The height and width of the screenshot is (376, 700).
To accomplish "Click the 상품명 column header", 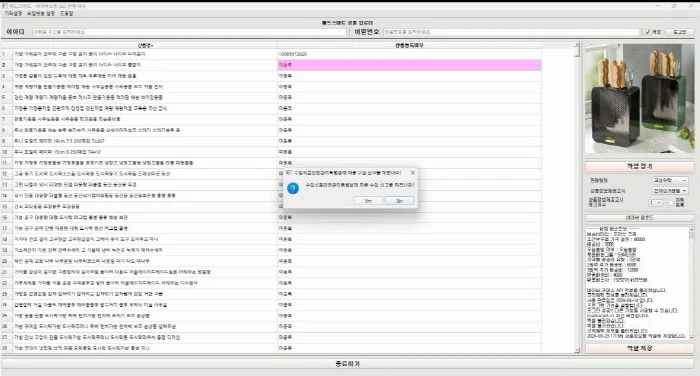I will click(145, 46).
